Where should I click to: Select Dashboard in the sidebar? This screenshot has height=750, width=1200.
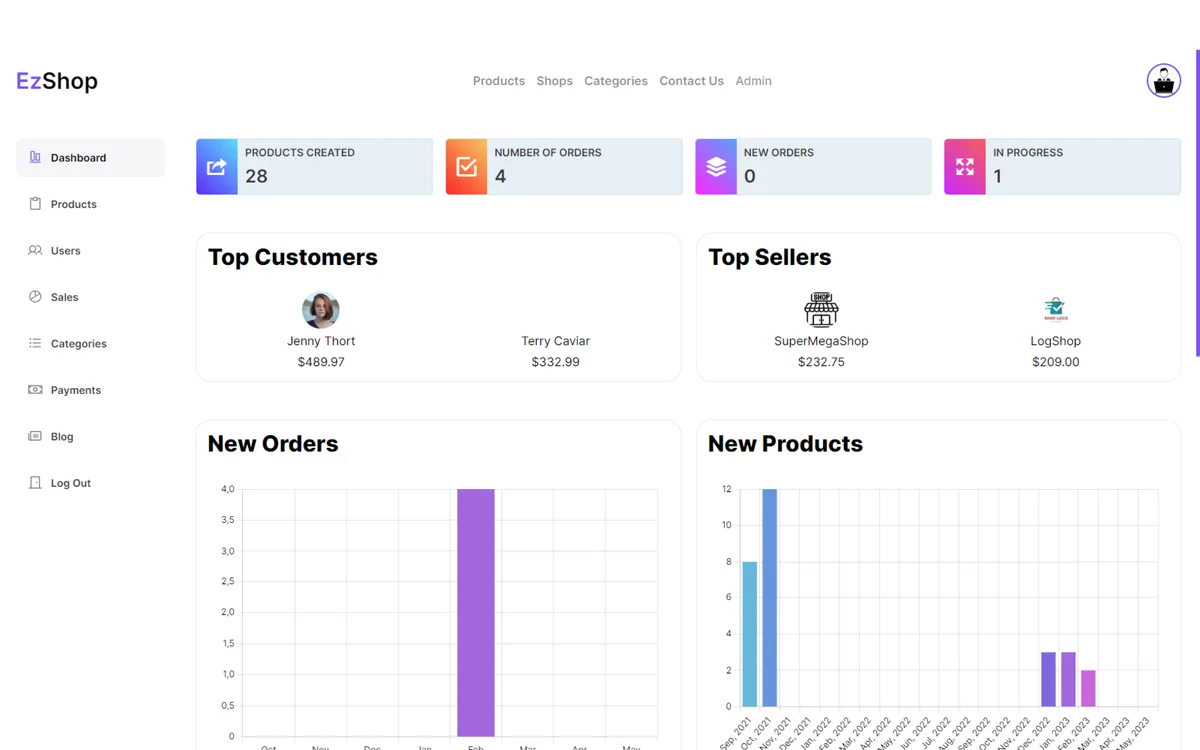point(90,158)
